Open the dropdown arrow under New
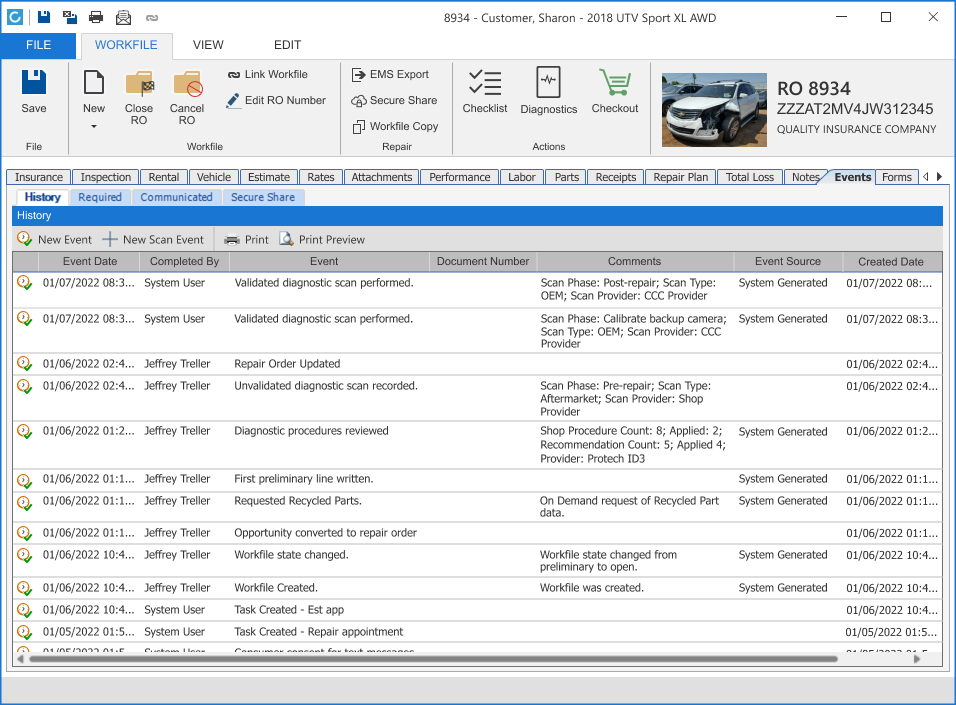Image resolution: width=956 pixels, height=705 pixels. [94, 126]
